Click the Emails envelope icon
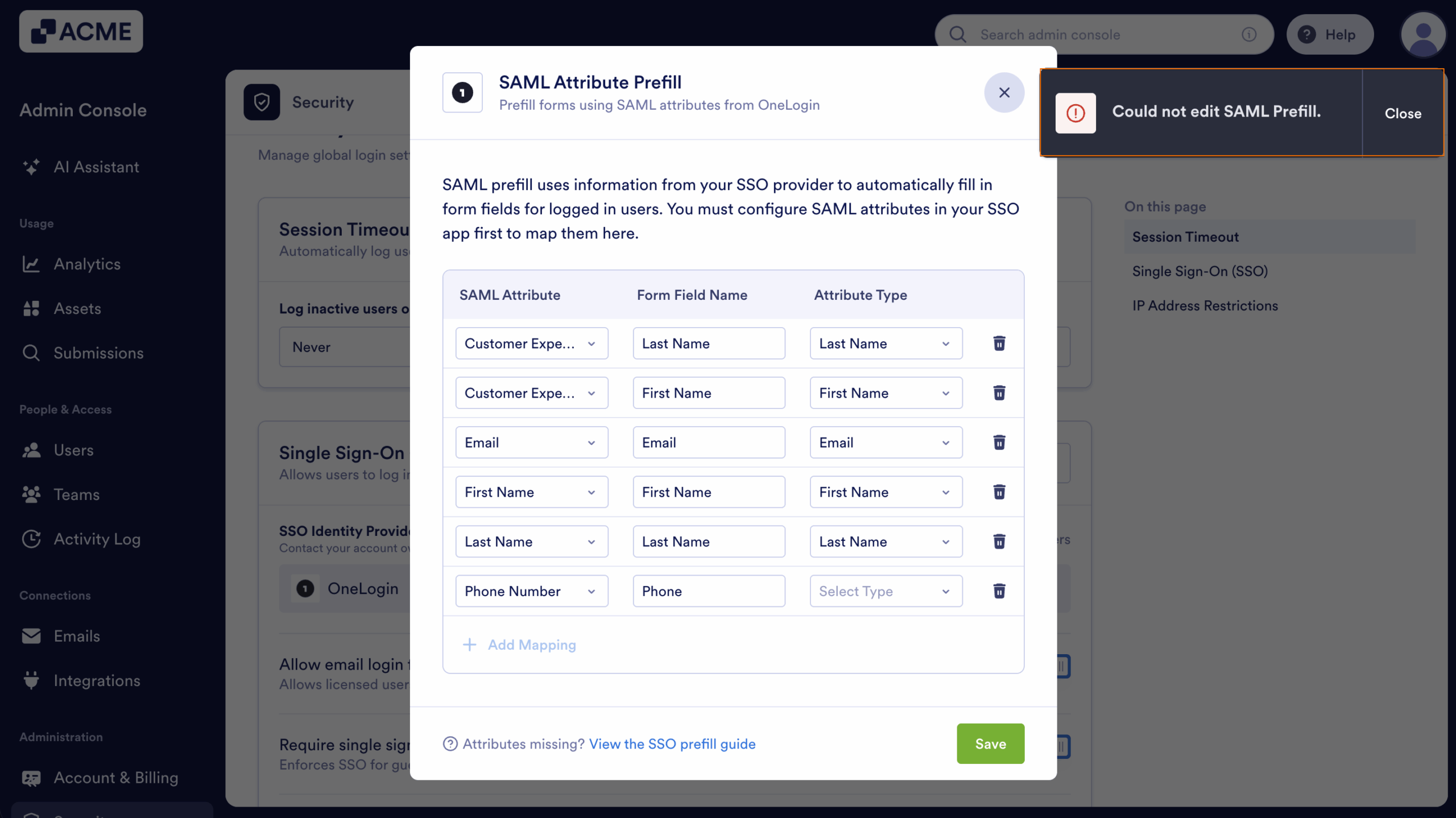This screenshot has height=818, width=1456. pos(32,636)
